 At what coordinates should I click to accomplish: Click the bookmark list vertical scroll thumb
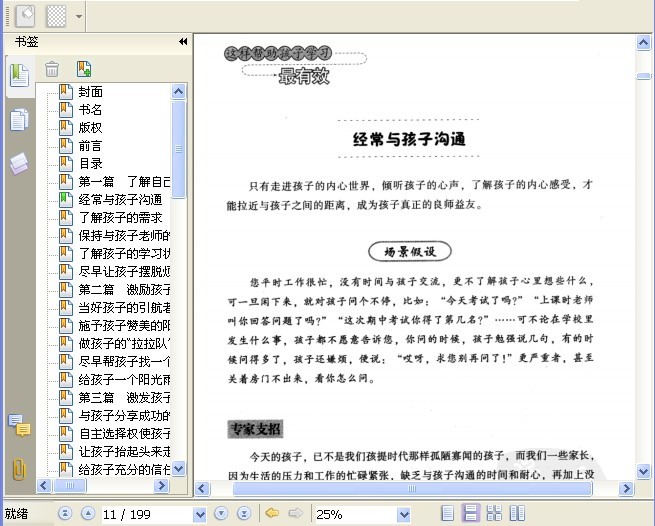(178, 149)
